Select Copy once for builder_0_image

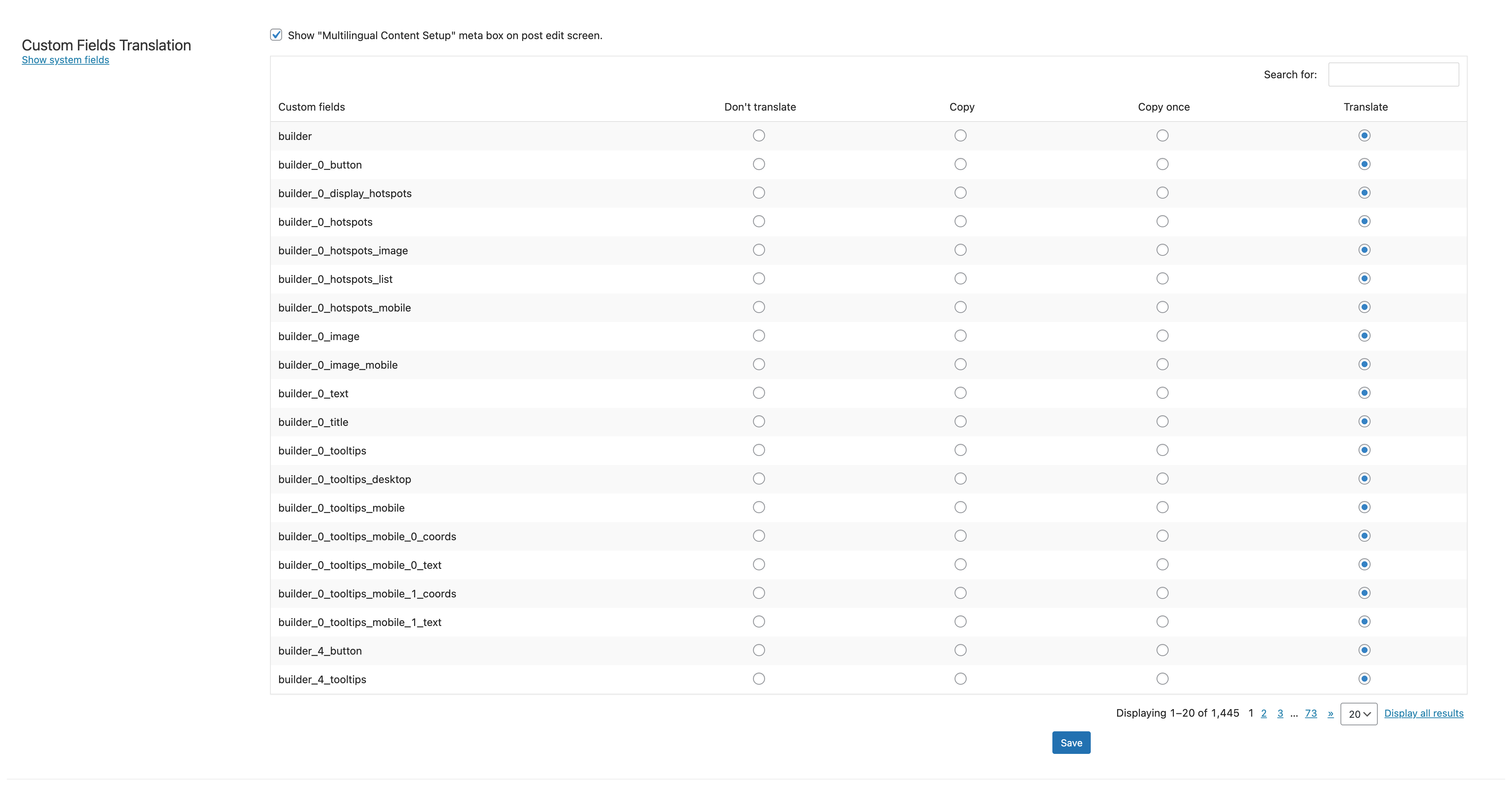tap(1162, 336)
